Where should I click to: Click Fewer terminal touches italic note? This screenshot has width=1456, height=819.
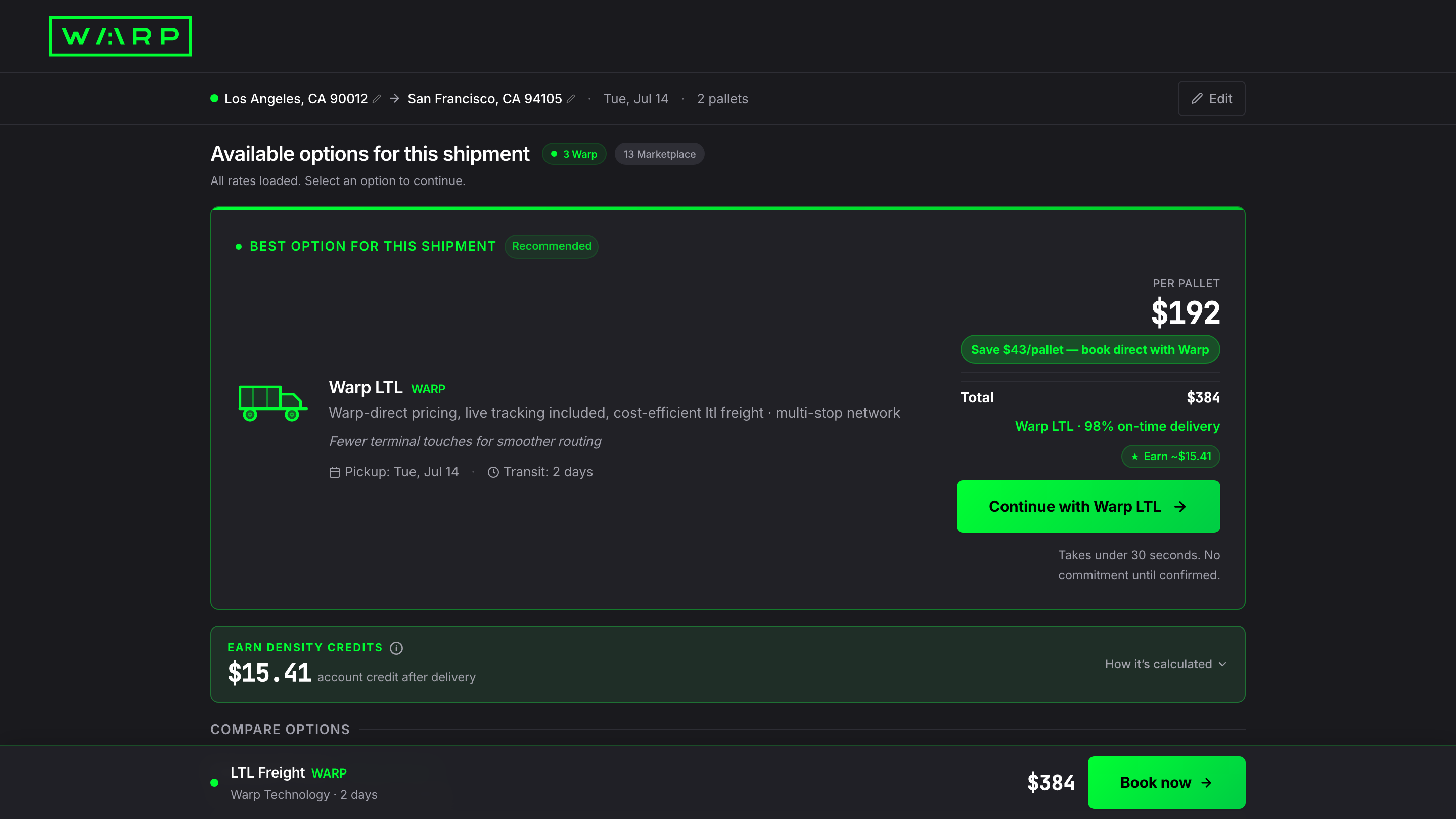tap(465, 441)
